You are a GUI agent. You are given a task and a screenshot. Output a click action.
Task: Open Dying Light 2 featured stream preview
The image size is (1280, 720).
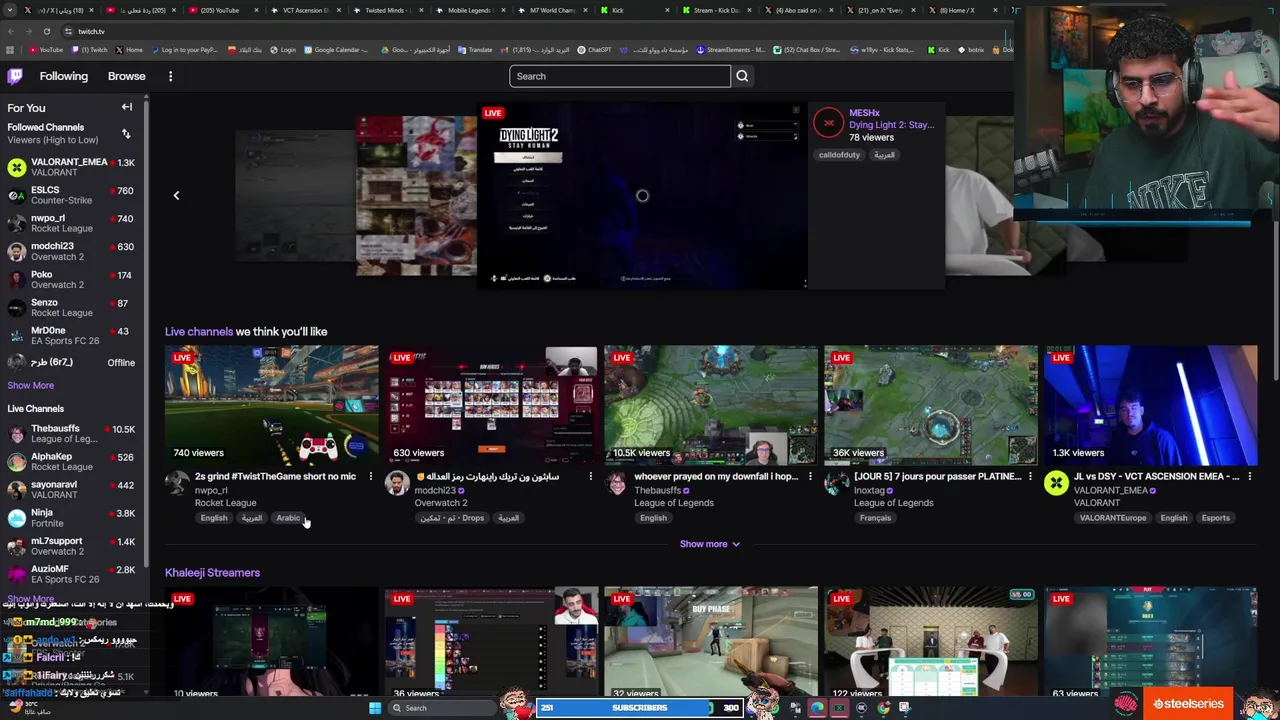tap(642, 196)
